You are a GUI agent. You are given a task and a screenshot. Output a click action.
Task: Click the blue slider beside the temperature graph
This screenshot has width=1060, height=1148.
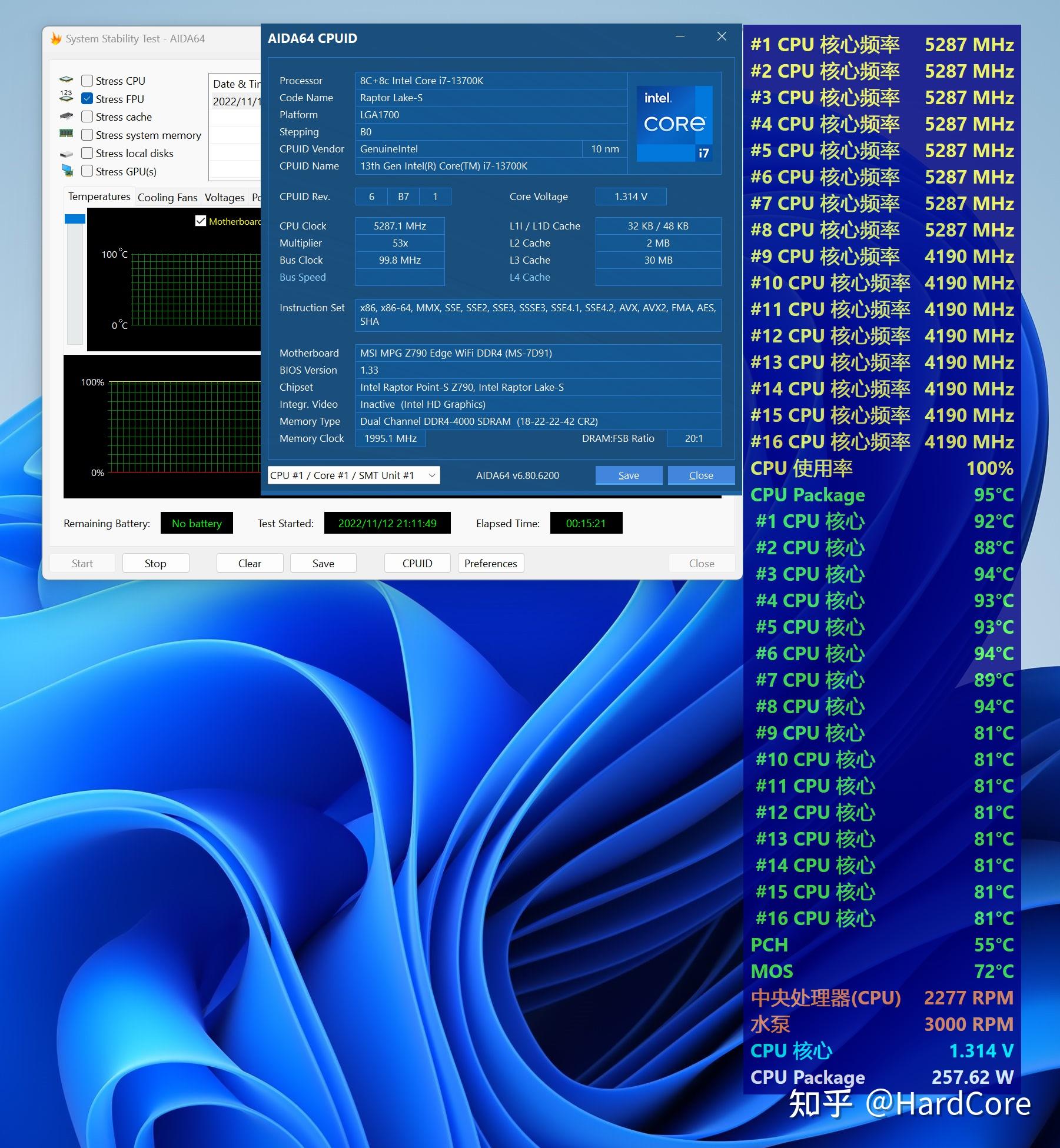[x=75, y=219]
